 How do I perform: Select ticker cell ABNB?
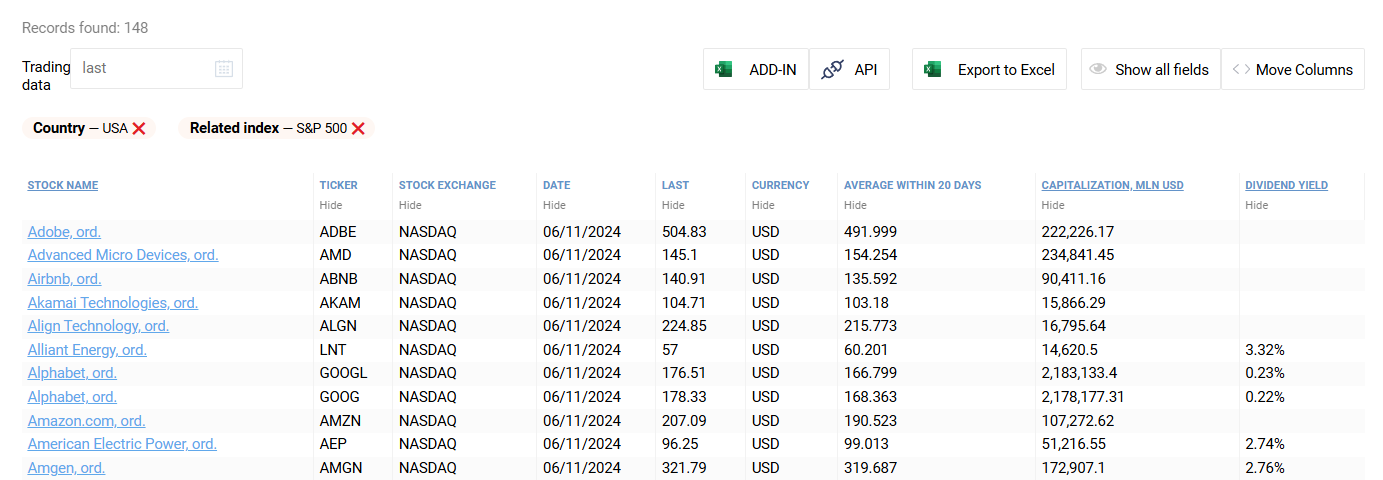pyautogui.click(x=338, y=279)
